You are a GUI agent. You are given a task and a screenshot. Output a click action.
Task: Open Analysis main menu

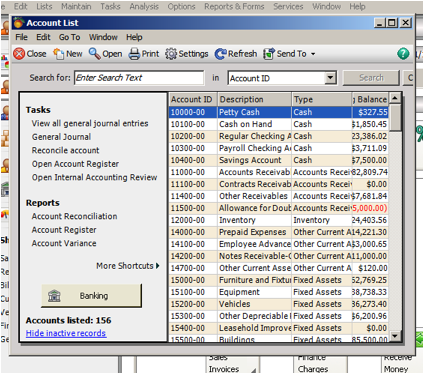pyautogui.click(x=144, y=6)
